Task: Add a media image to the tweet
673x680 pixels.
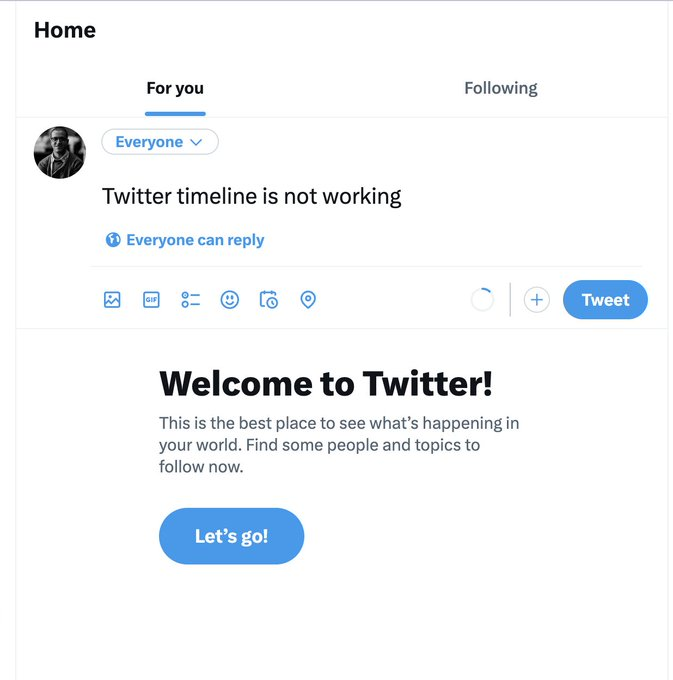Action: [x=112, y=299]
